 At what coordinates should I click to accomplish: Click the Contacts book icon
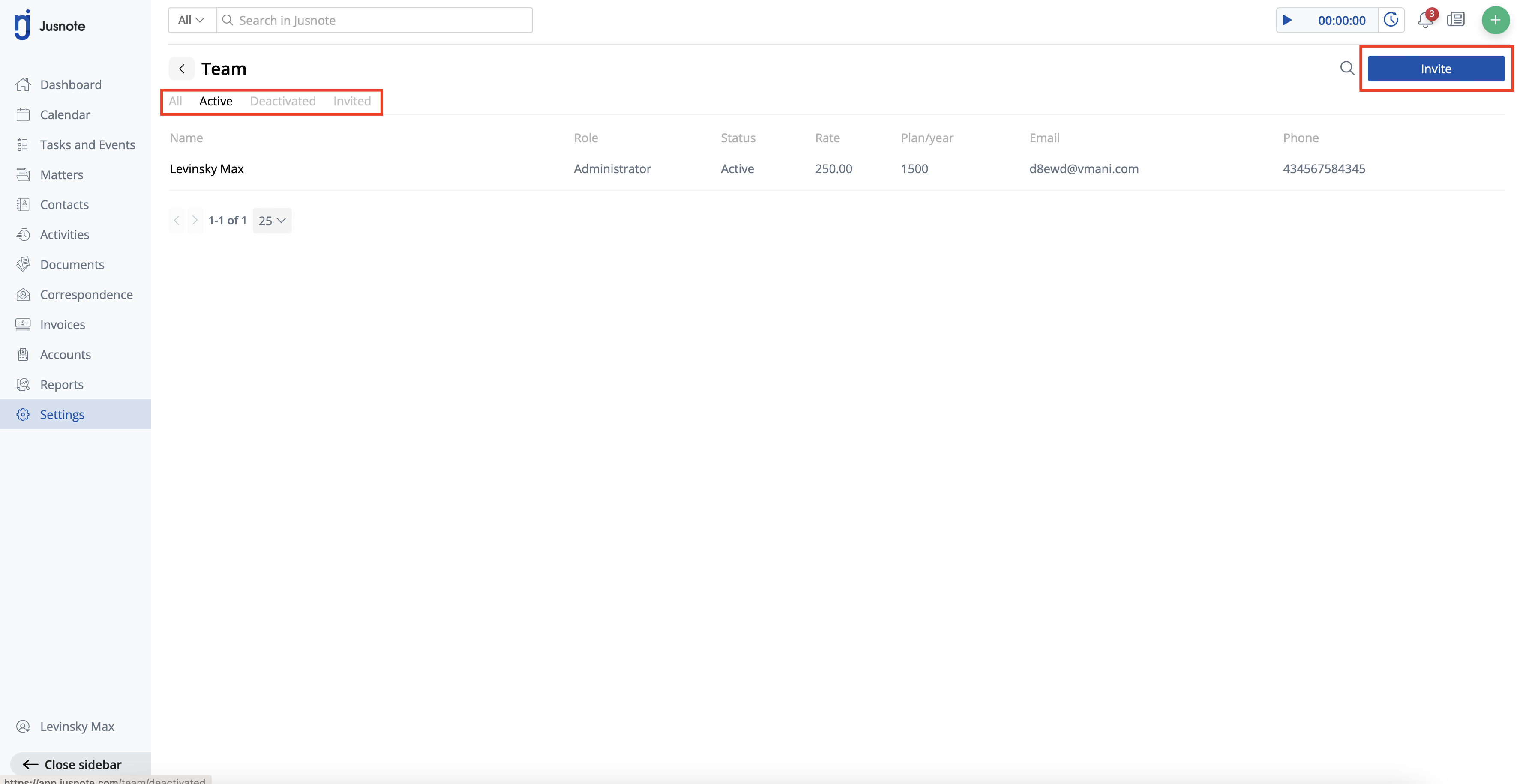[x=23, y=204]
